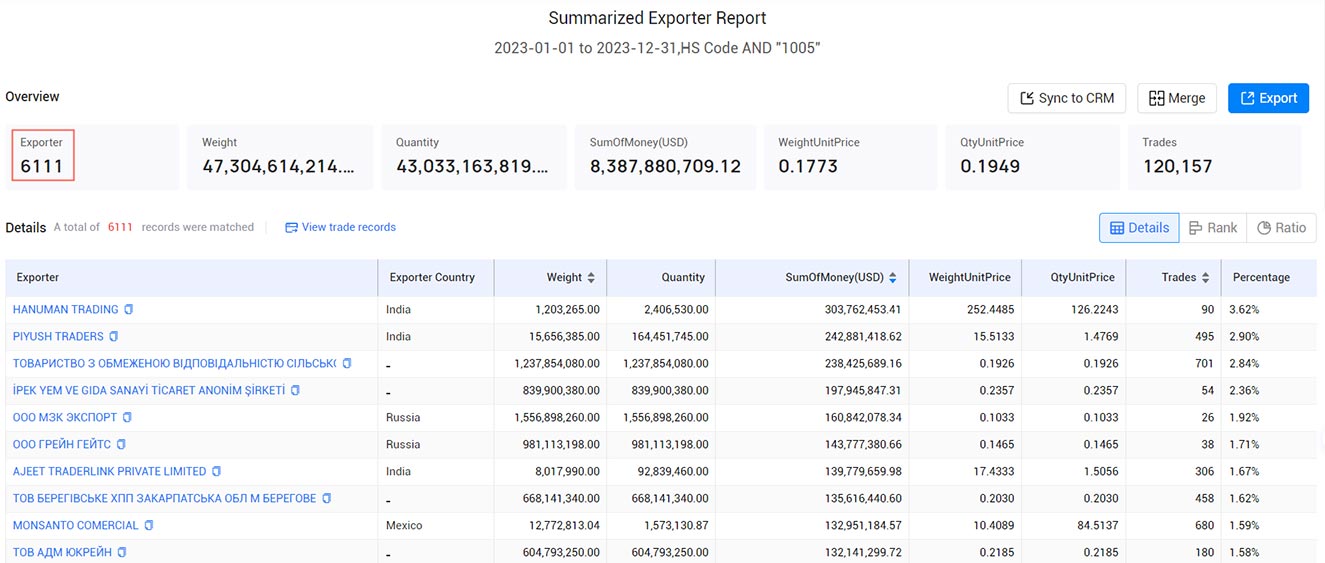Open İPEK YEM VE GIDA SANAYİ link
Image resolution: width=1325 pixels, height=563 pixels.
[x=149, y=391]
